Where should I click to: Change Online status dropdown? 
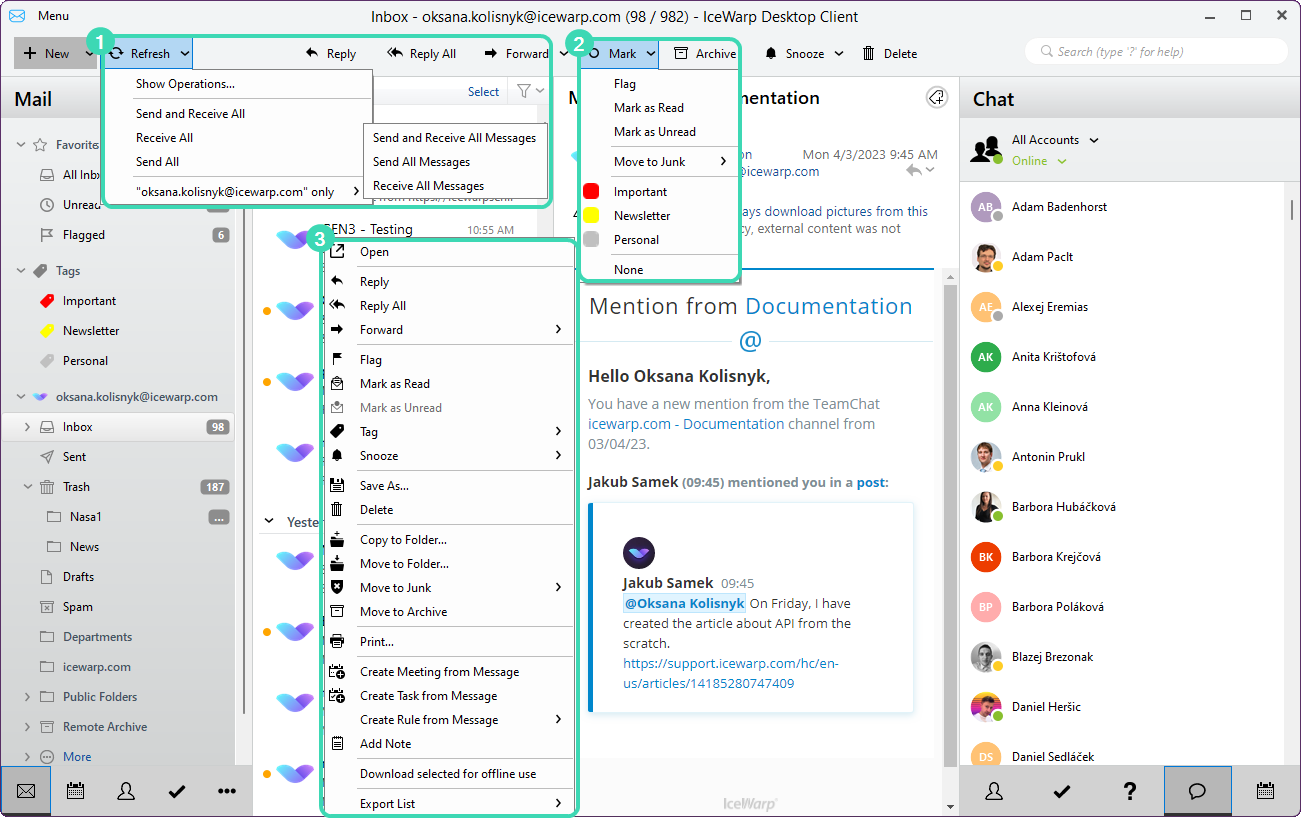point(1039,161)
